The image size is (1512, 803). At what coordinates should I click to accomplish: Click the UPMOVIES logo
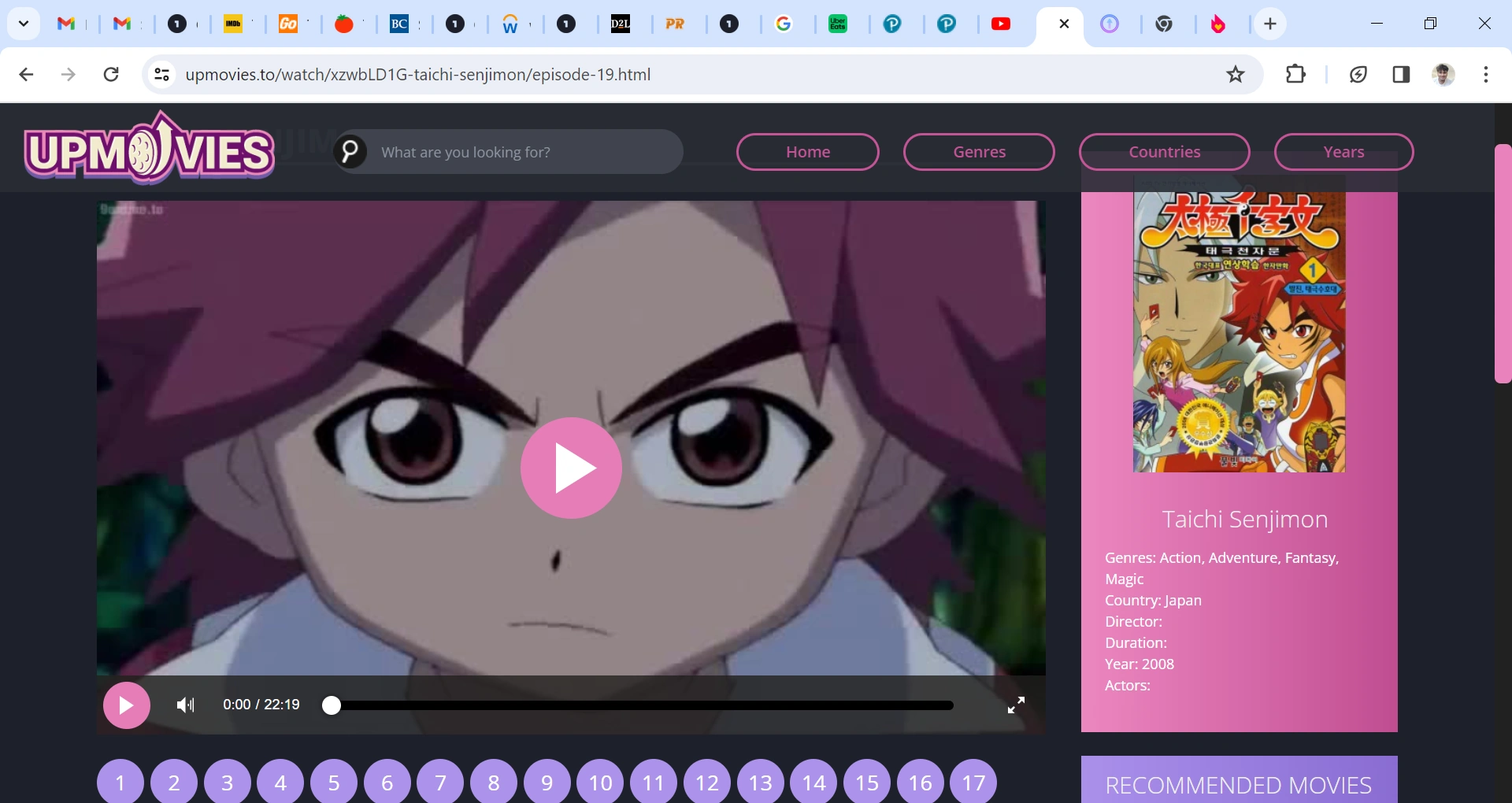click(149, 147)
